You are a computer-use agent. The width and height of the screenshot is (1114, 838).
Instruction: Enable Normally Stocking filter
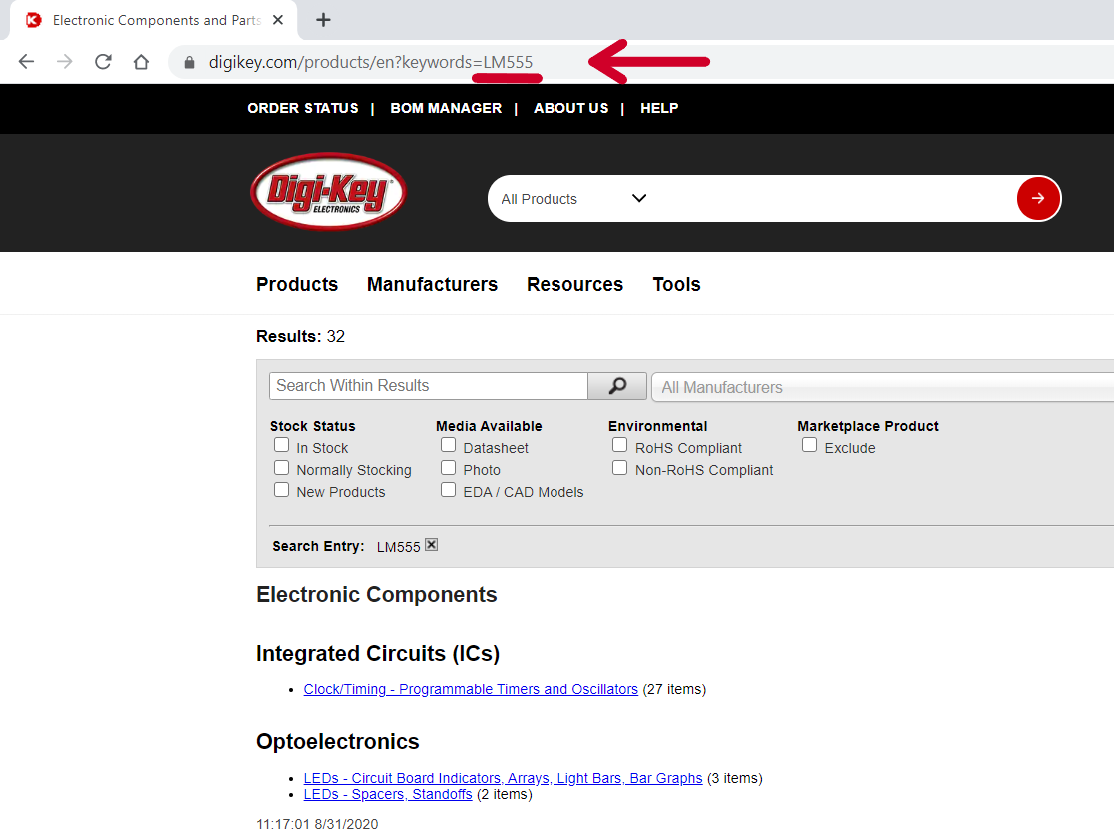(x=281, y=468)
